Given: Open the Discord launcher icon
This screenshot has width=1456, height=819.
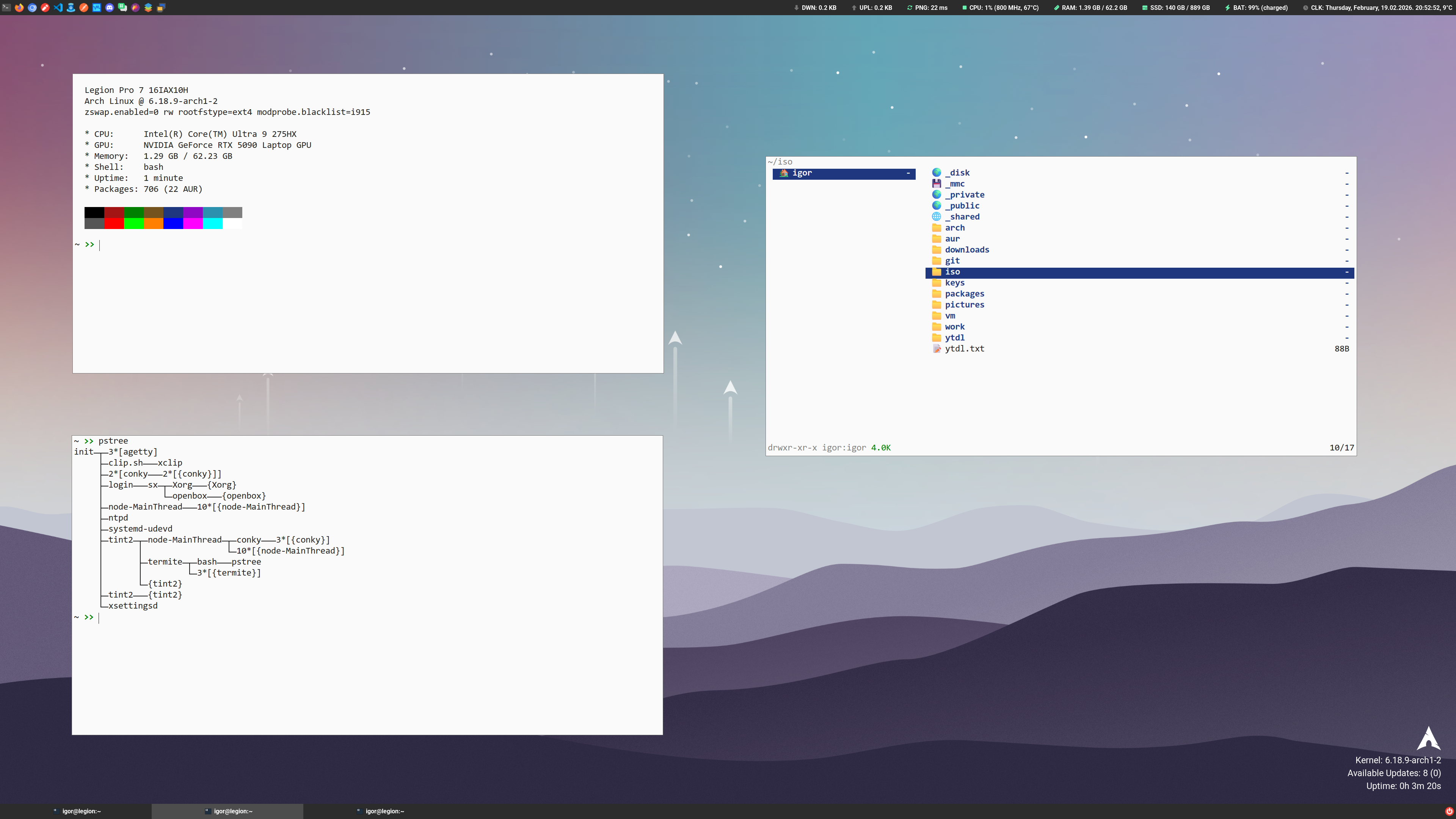Looking at the screenshot, I should click(x=110, y=8).
